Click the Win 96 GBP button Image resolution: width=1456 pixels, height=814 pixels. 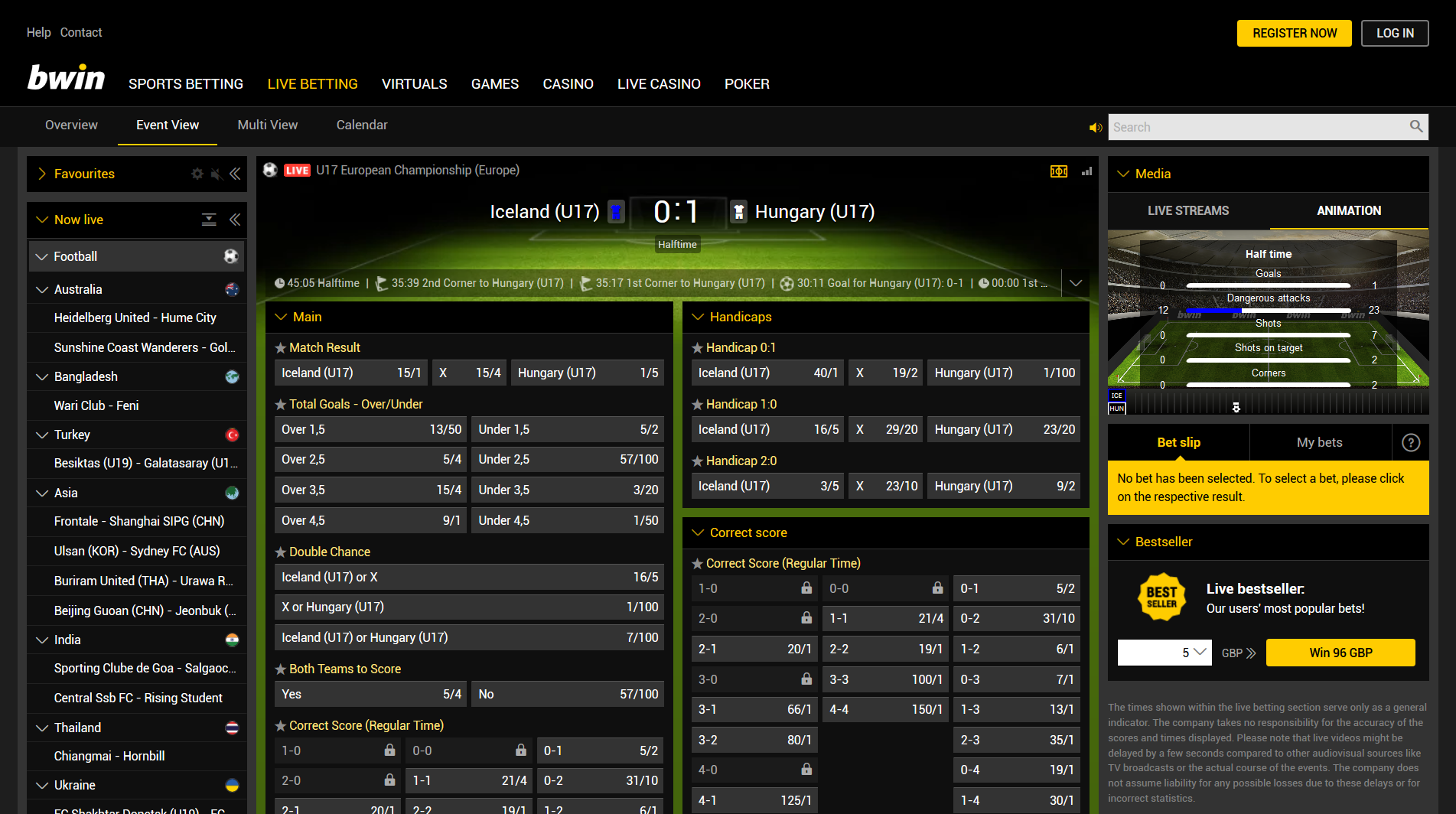[1340, 653]
